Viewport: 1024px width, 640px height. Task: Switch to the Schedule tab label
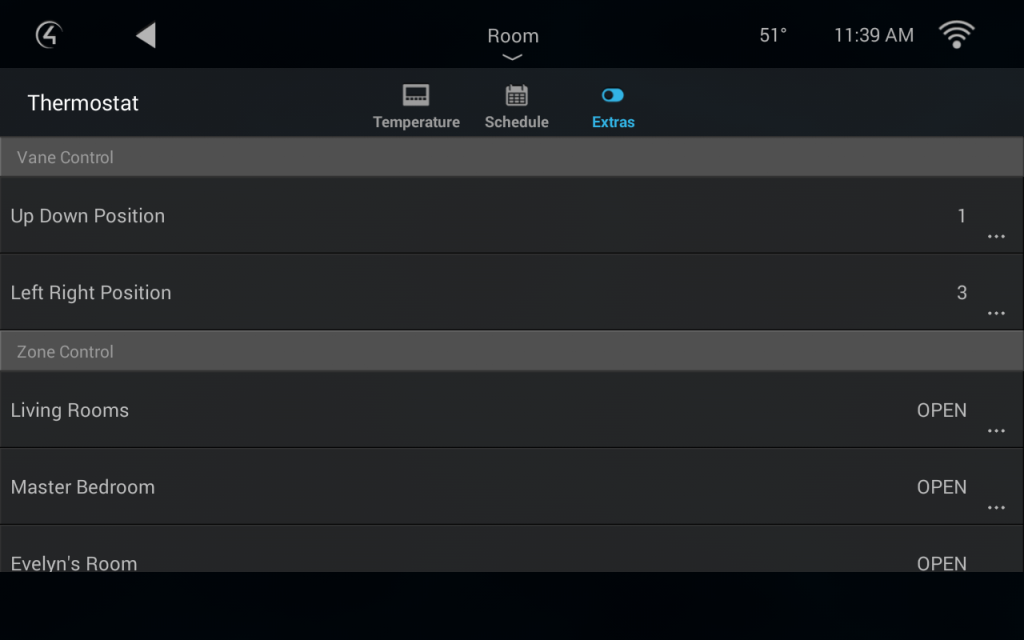516,122
